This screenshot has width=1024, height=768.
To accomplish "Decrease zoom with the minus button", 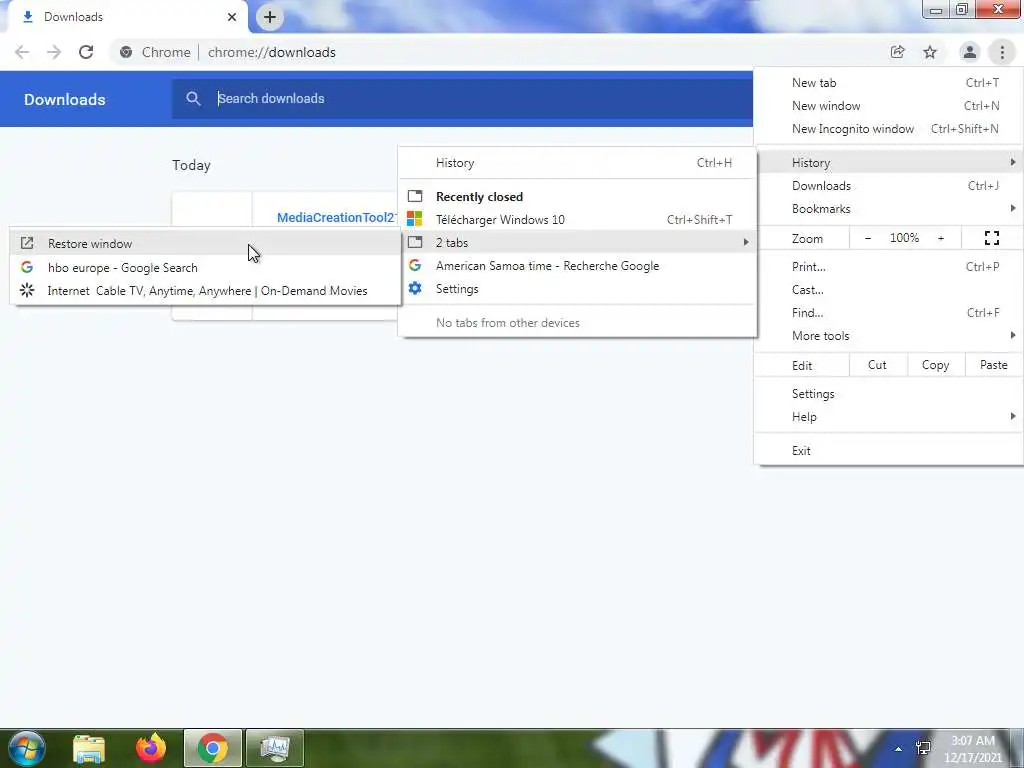I will pos(868,238).
